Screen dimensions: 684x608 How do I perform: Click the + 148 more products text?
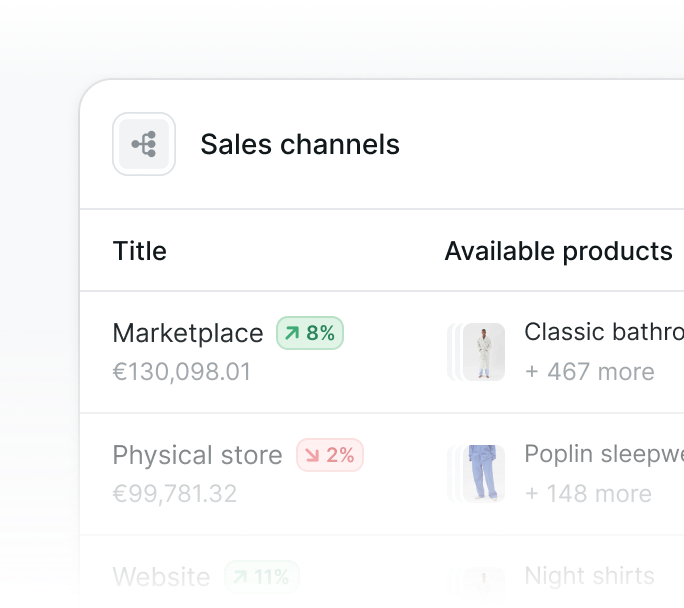pyautogui.click(x=588, y=494)
